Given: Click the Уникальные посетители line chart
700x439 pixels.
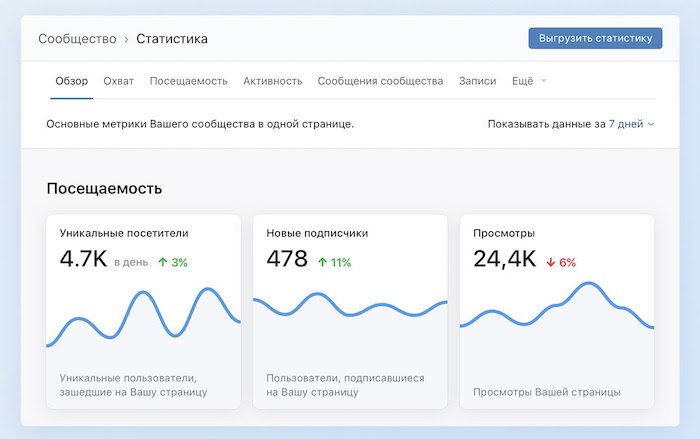Looking at the screenshot, I should point(143,318).
